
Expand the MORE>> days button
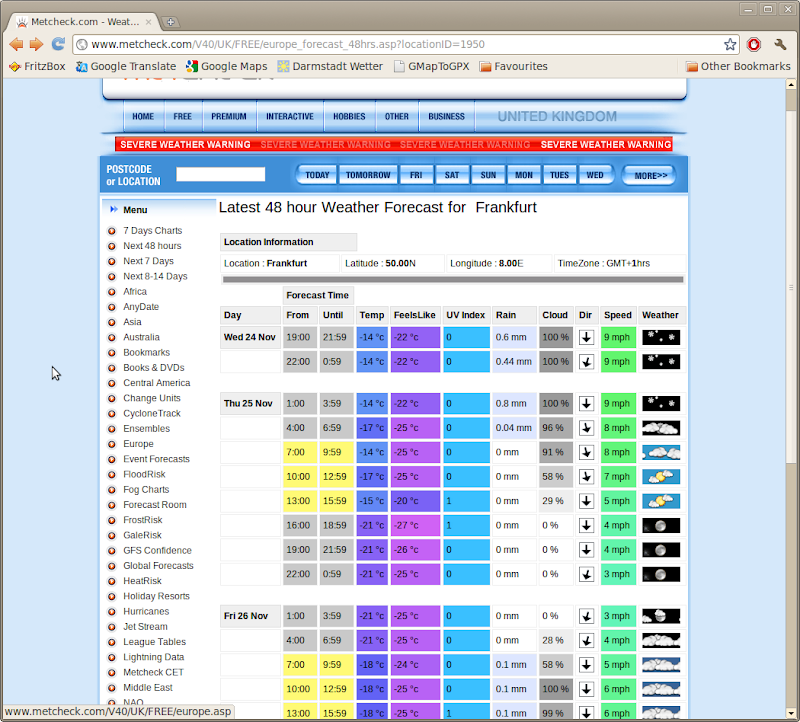[x=650, y=175]
